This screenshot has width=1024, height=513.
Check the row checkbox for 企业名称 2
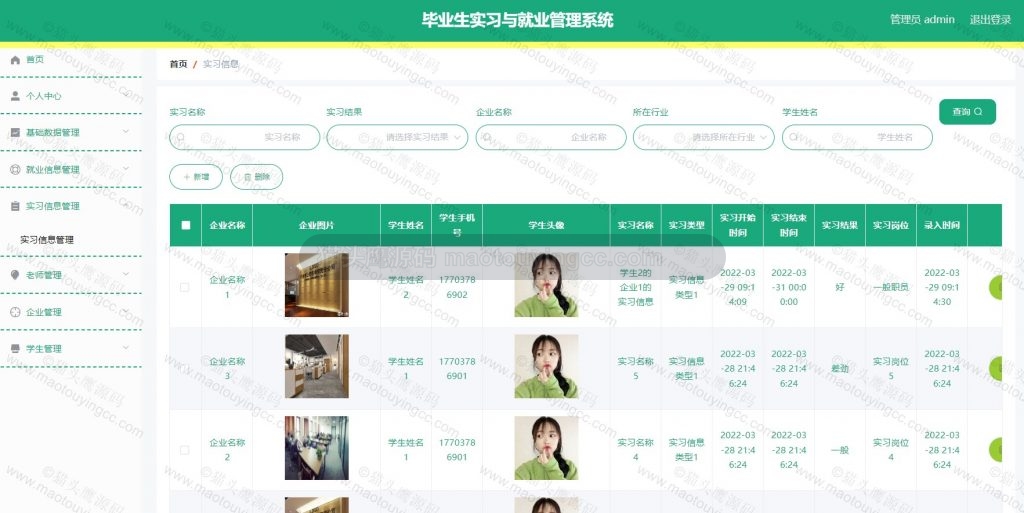pyautogui.click(x=185, y=450)
